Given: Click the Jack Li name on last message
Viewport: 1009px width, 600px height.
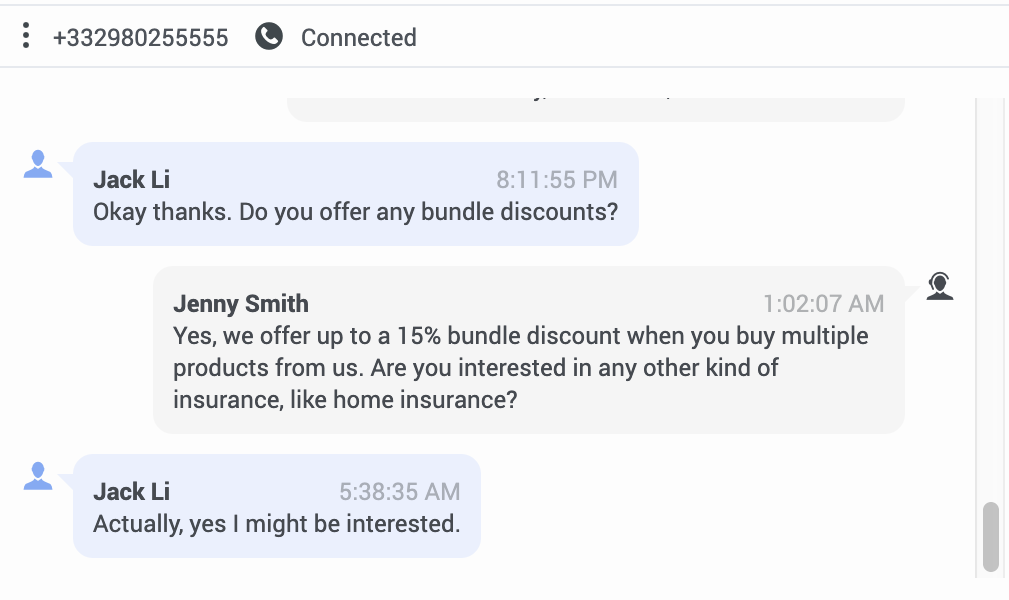Looking at the screenshot, I should coord(131,492).
